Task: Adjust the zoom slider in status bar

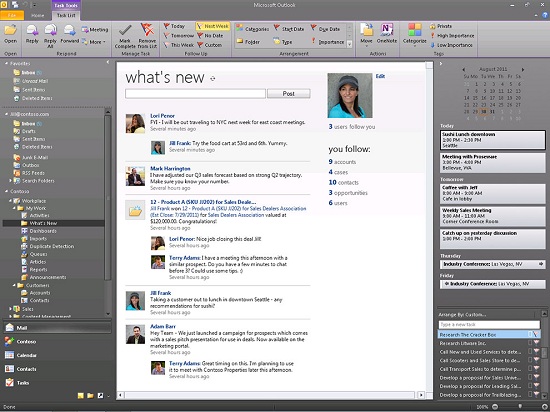Action: 520,407
